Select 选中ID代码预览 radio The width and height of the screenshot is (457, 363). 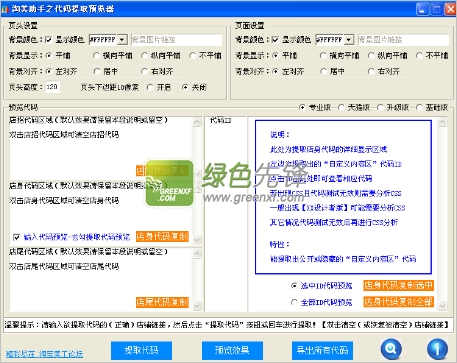294,286
